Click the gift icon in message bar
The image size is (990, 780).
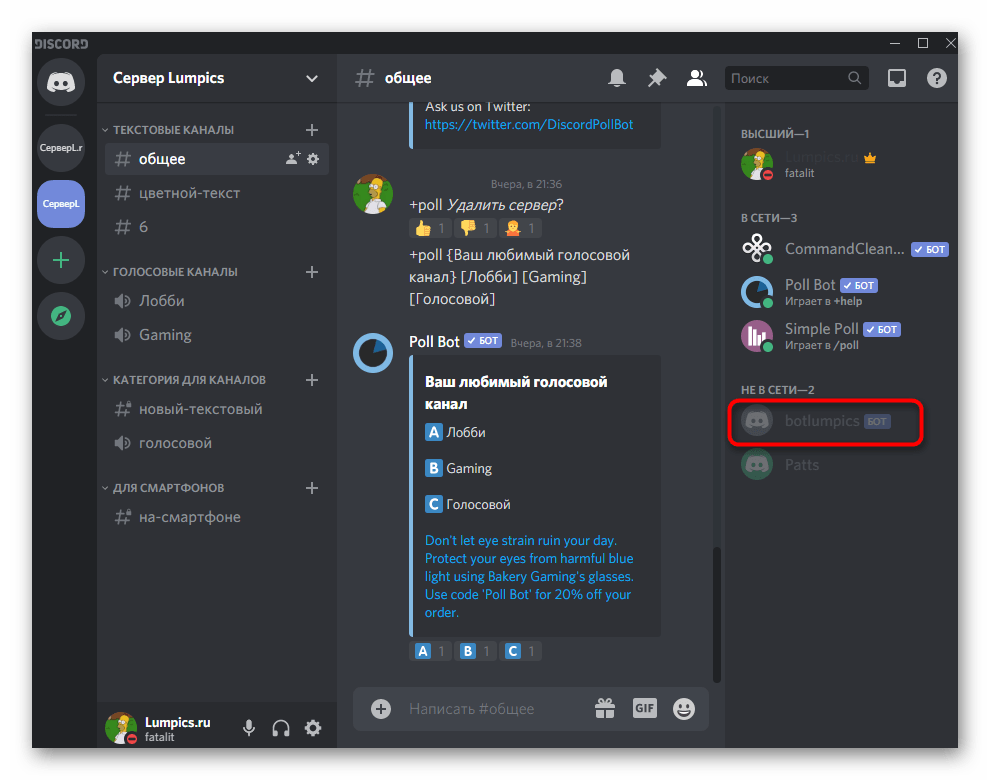click(x=605, y=708)
